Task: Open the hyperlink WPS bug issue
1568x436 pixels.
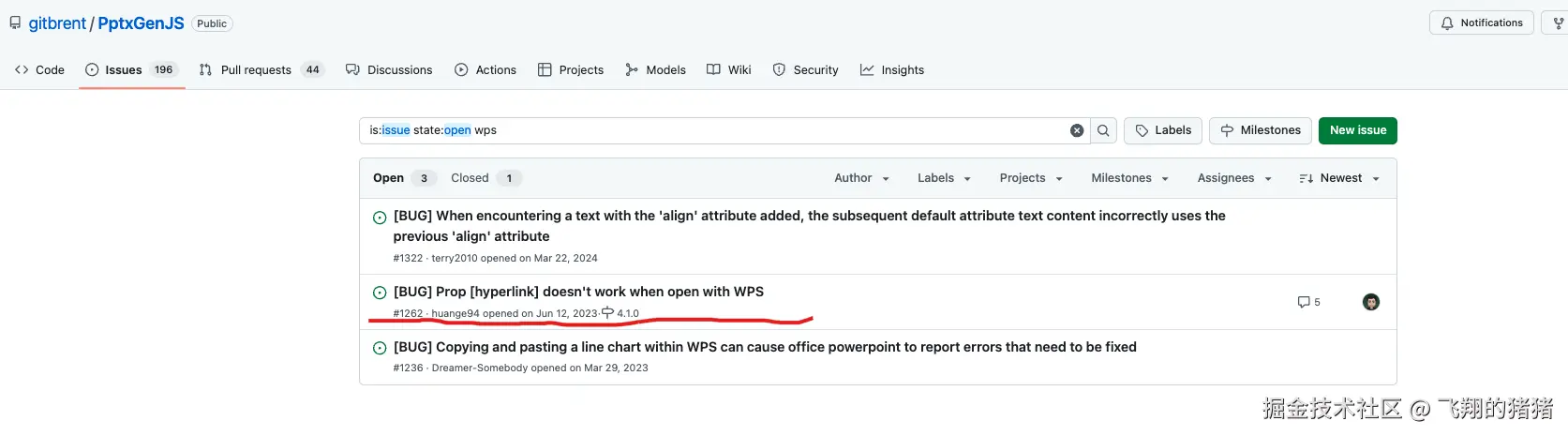Action: pos(578,292)
